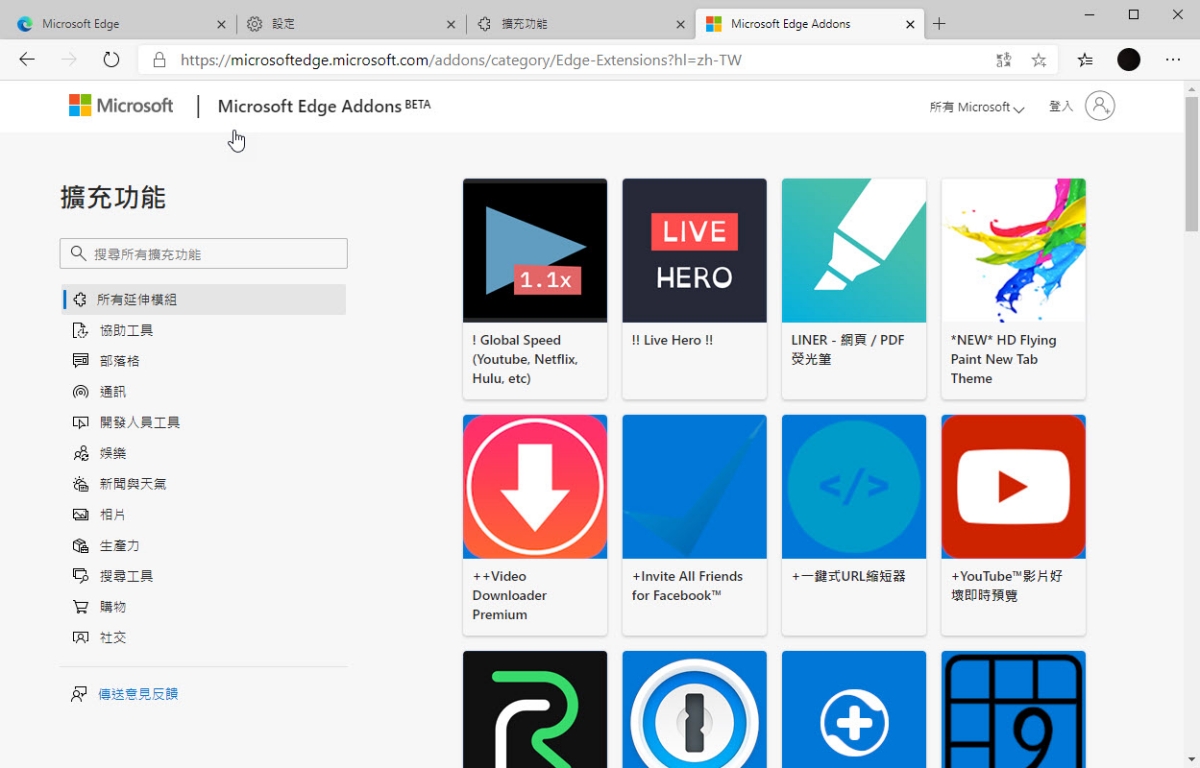Click the browser profile avatar

(1128, 60)
